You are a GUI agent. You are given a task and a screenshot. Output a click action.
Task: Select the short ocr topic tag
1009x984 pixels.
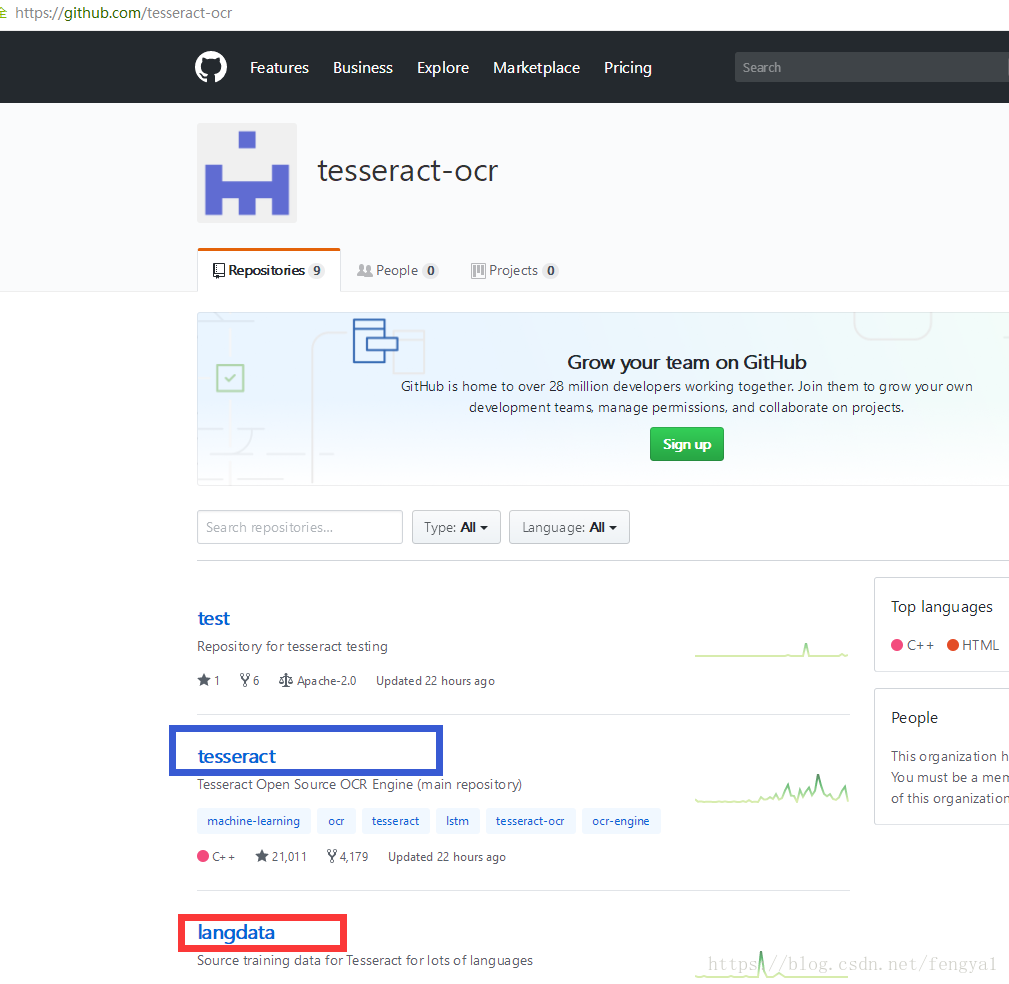[336, 821]
